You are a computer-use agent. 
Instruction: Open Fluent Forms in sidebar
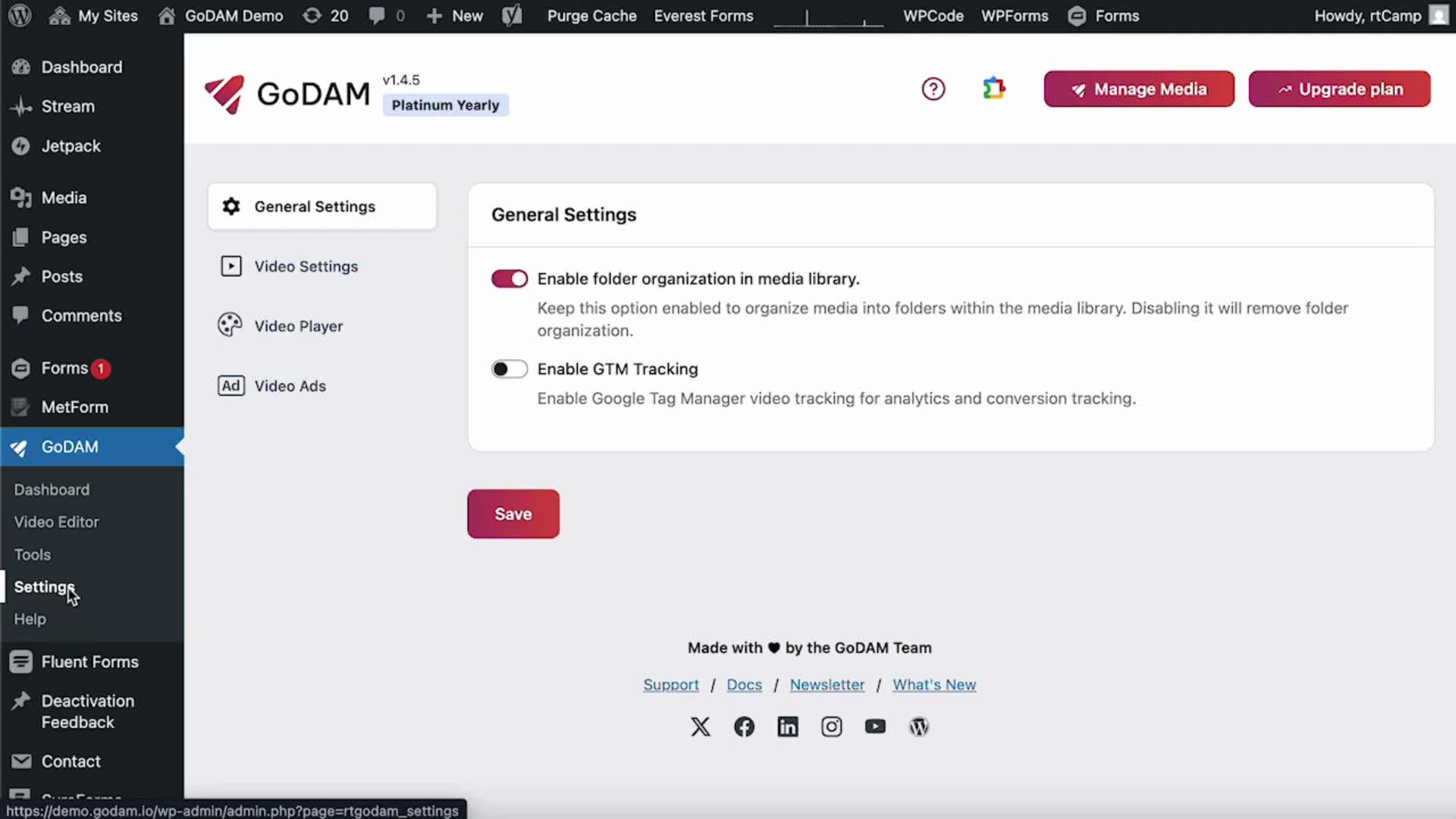pos(89,661)
